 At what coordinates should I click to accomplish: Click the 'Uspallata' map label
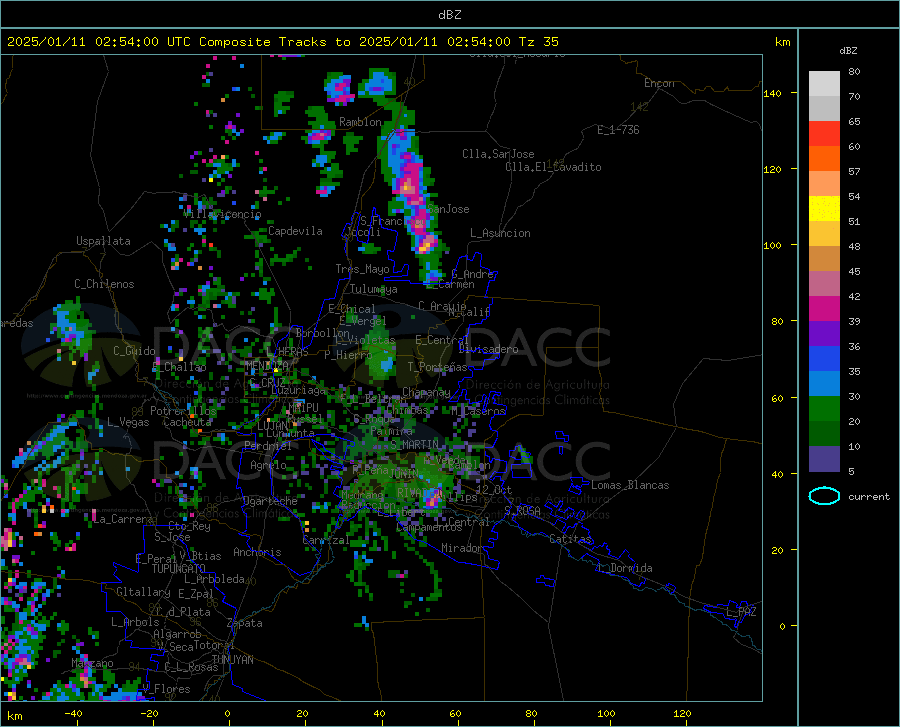coord(103,241)
